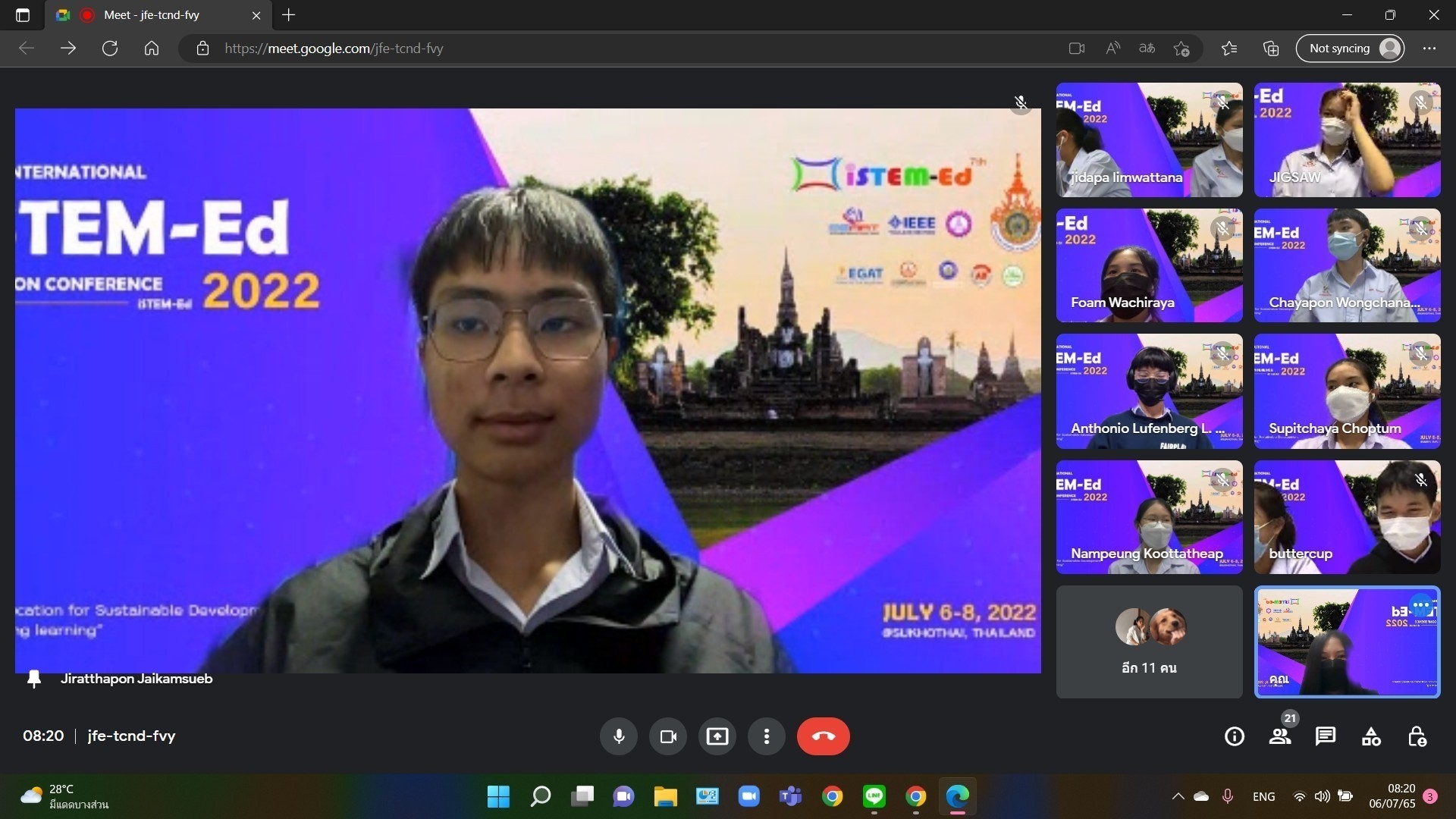Toggle the microphone in Meet controls
This screenshot has height=819, width=1456.
(x=619, y=736)
